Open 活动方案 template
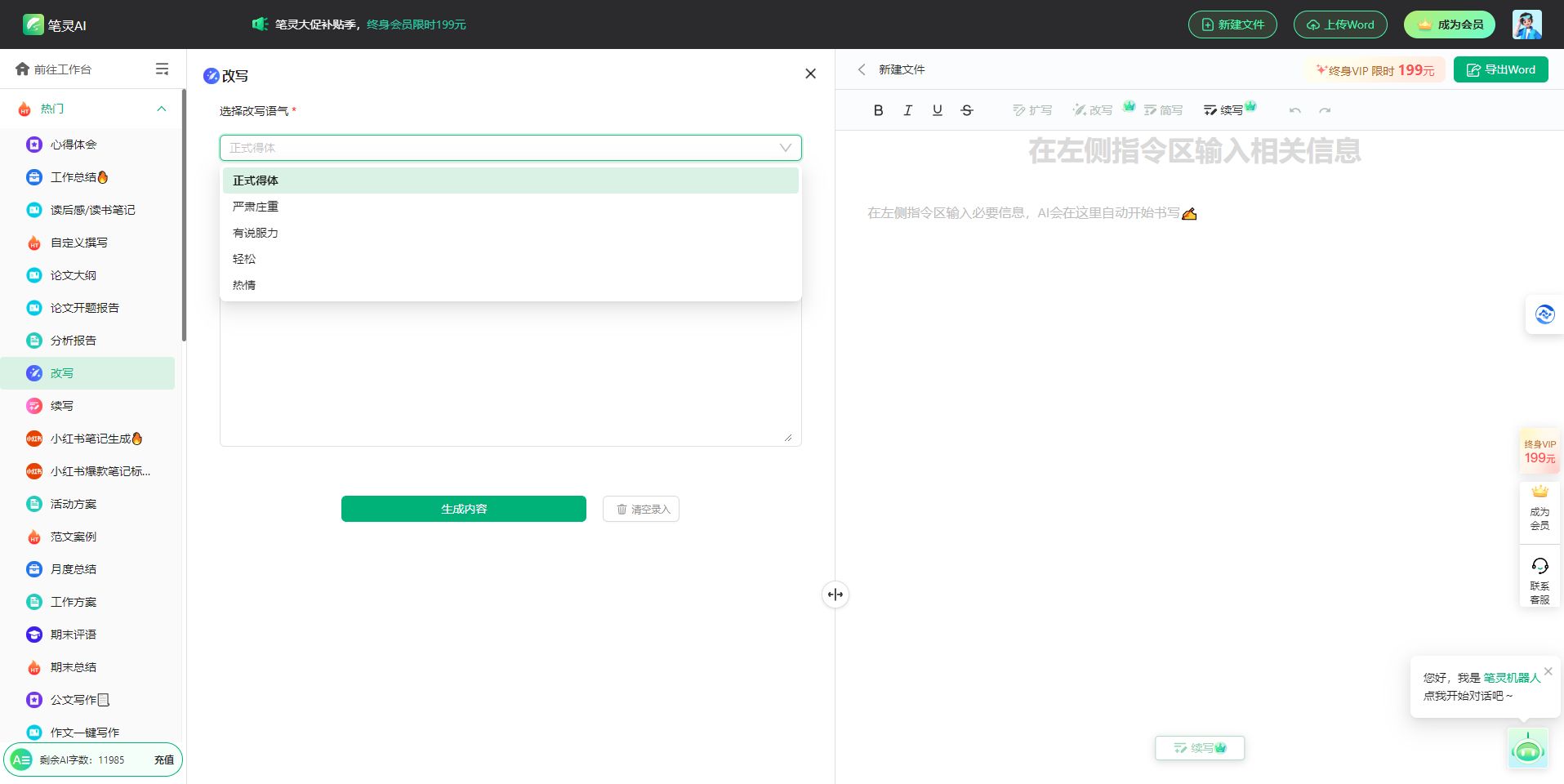Viewport: 1564px width, 784px height. (x=87, y=504)
